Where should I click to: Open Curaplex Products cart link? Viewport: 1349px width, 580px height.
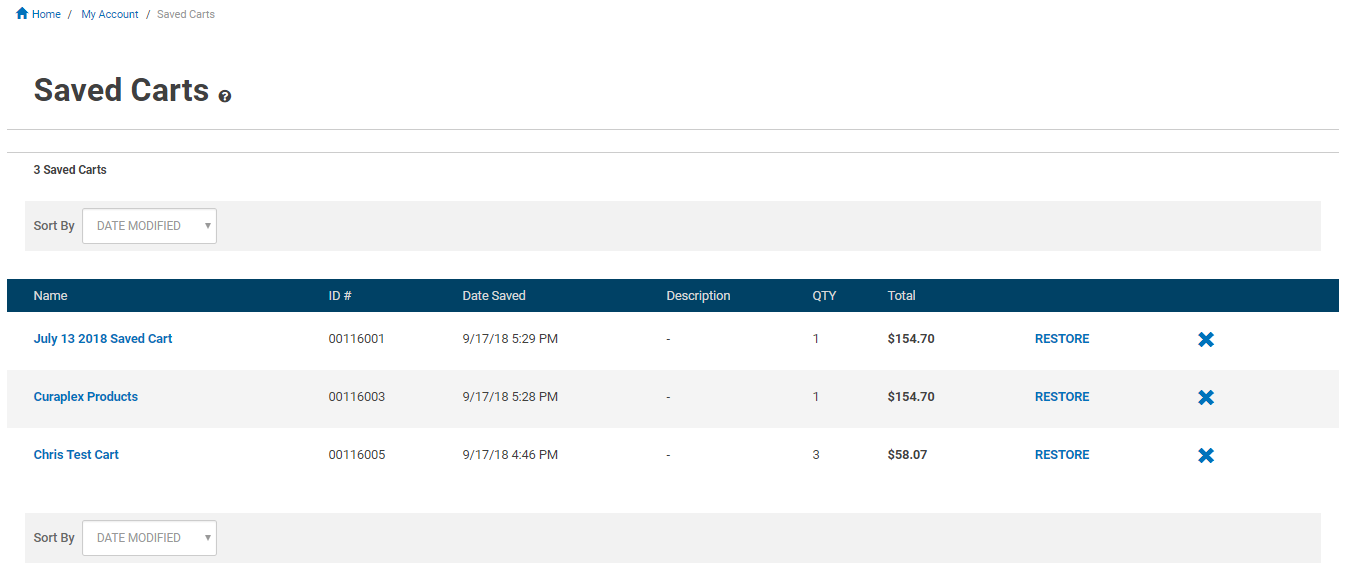(86, 397)
